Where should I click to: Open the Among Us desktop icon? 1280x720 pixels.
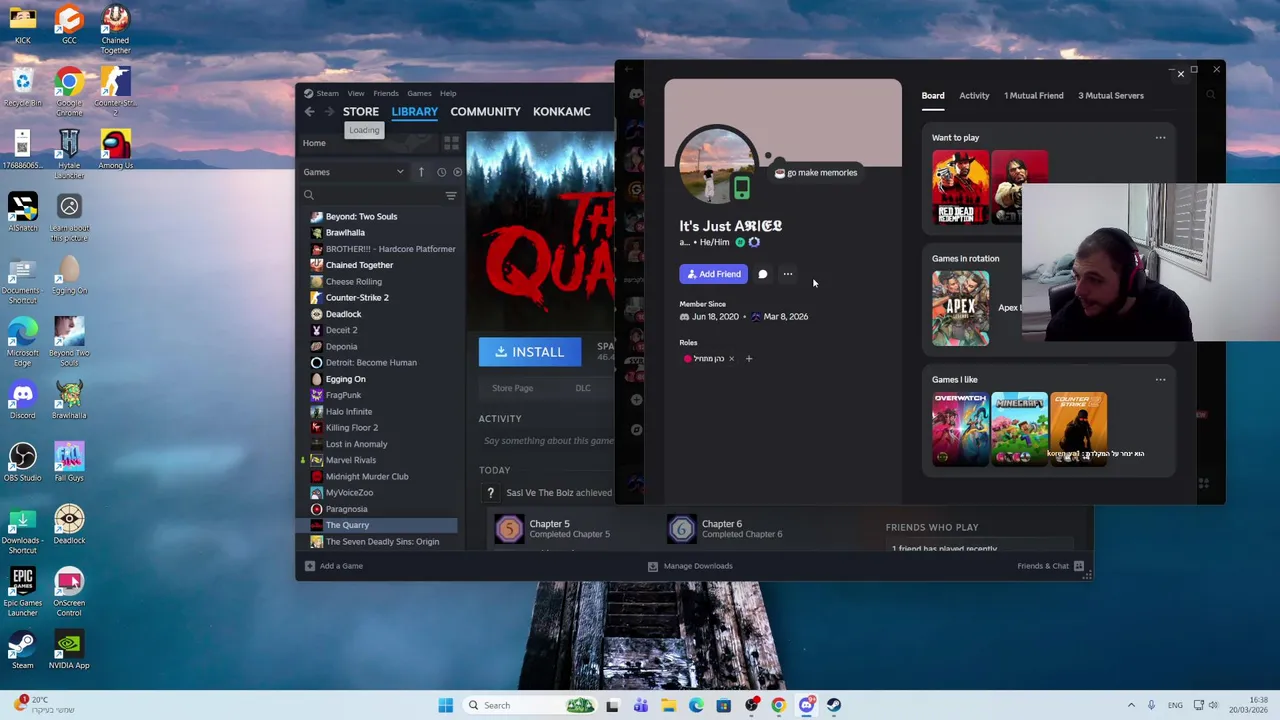click(x=115, y=149)
